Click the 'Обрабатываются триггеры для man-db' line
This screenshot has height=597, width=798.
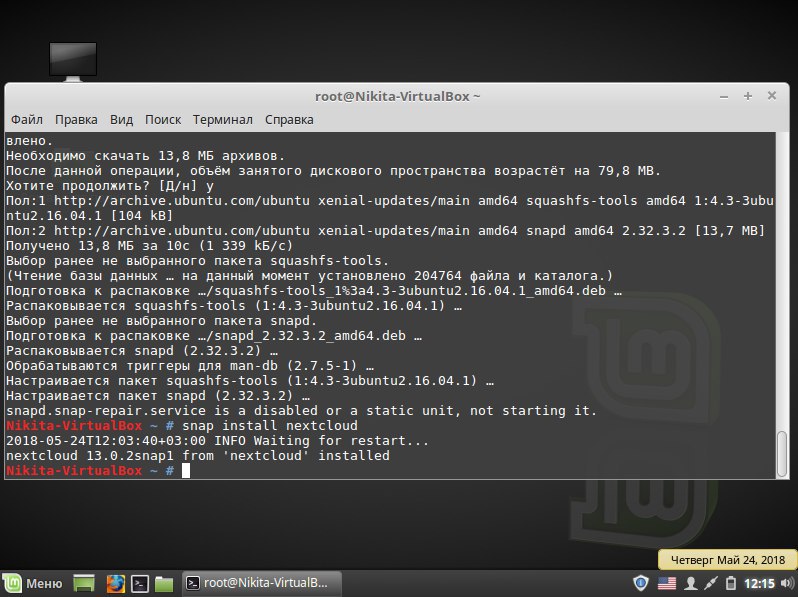pyautogui.click(x=190, y=366)
